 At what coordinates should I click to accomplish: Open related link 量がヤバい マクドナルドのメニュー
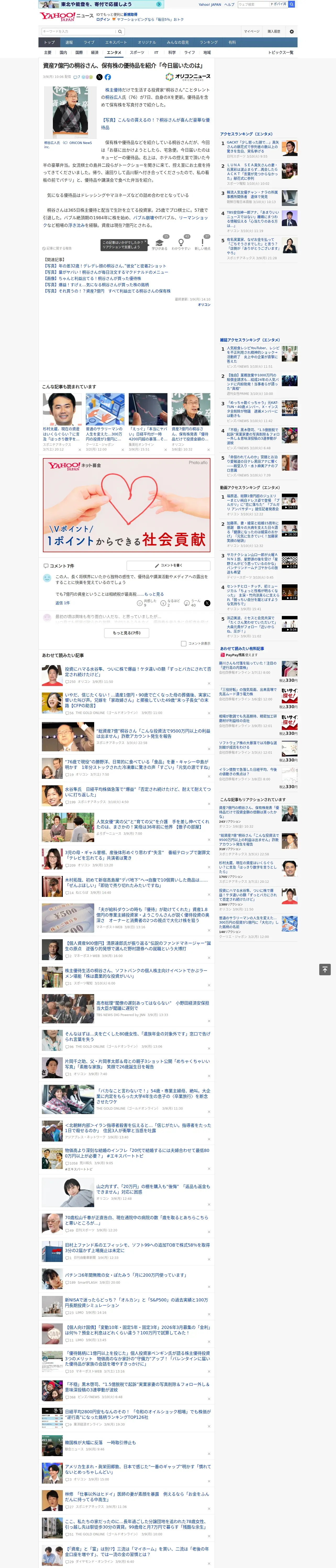point(105,272)
